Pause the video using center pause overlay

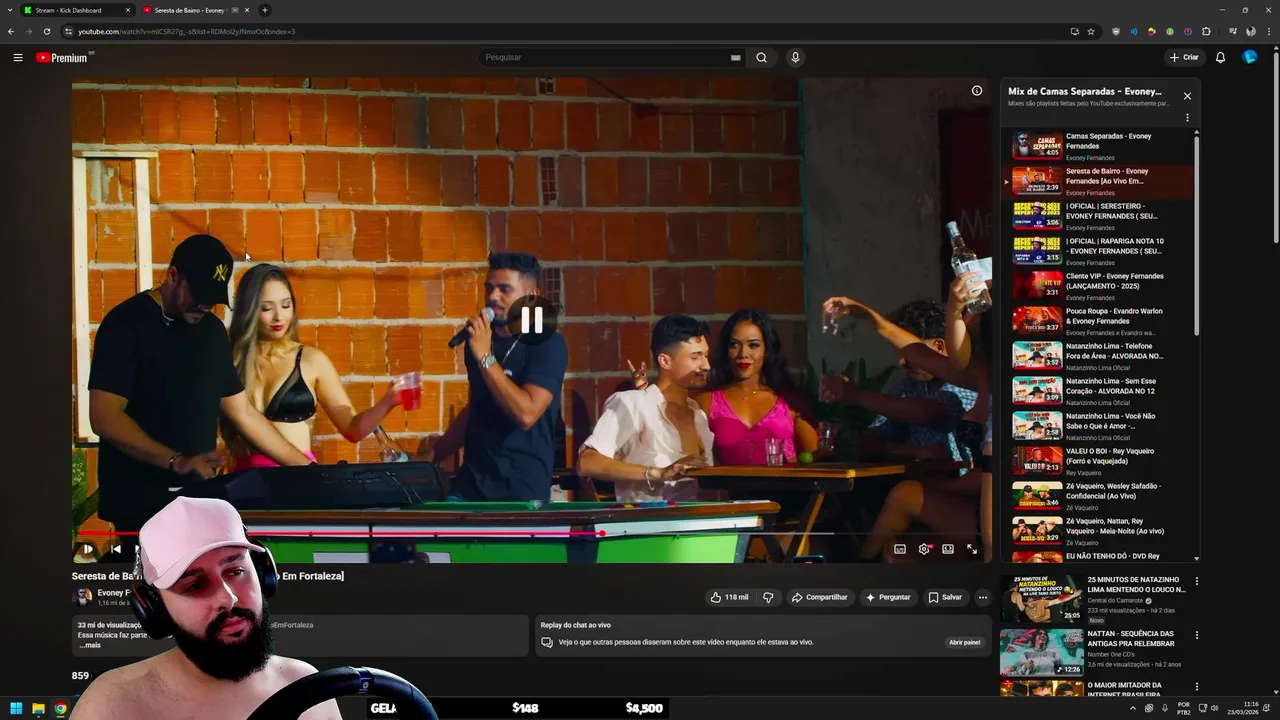click(x=531, y=320)
